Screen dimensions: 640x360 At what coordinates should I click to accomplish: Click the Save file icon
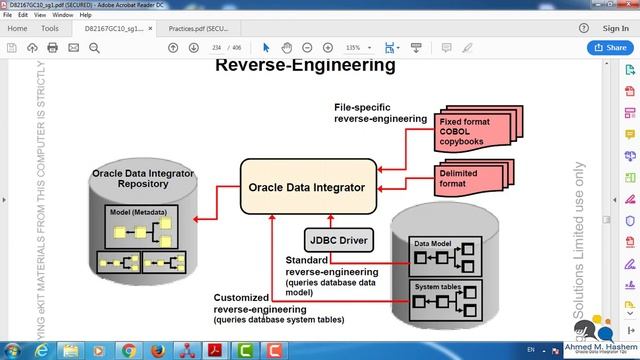[x=12, y=48]
